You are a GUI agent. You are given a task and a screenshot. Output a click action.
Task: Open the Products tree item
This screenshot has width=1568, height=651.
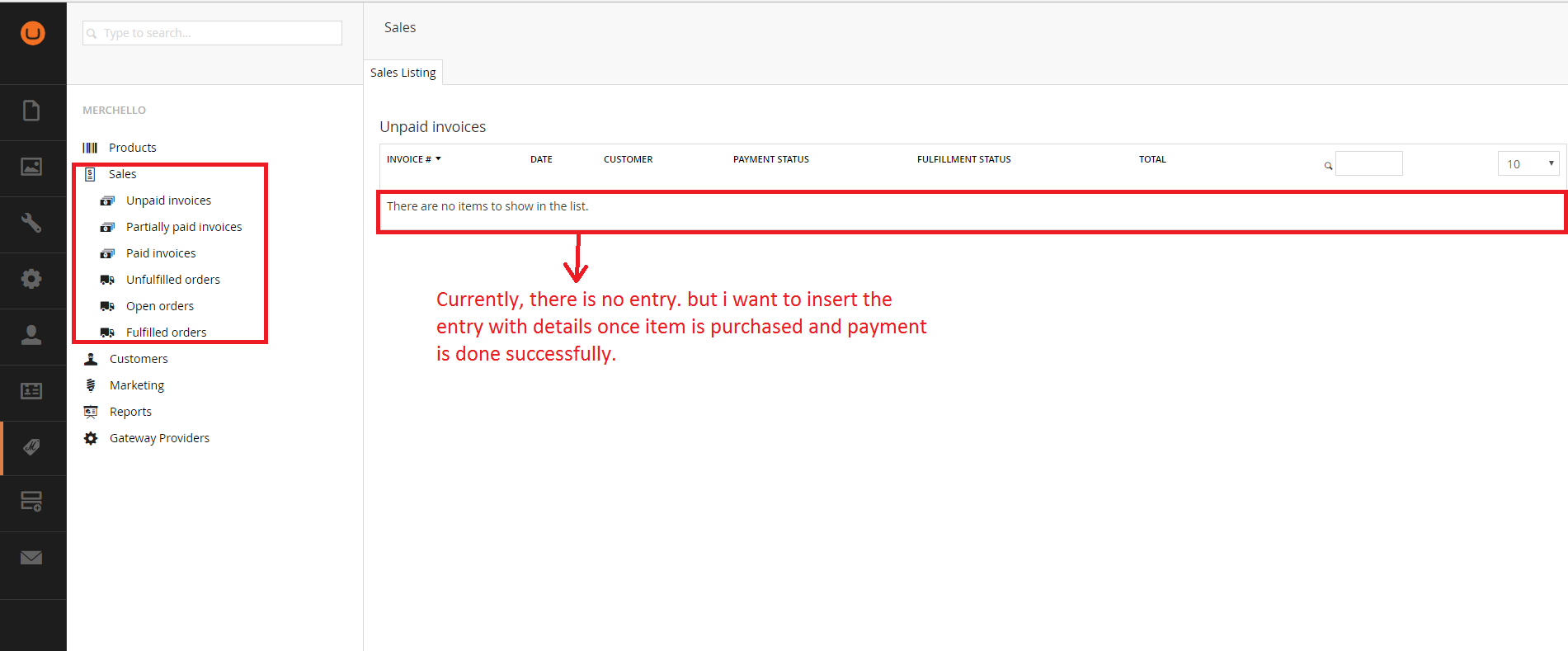[133, 148]
